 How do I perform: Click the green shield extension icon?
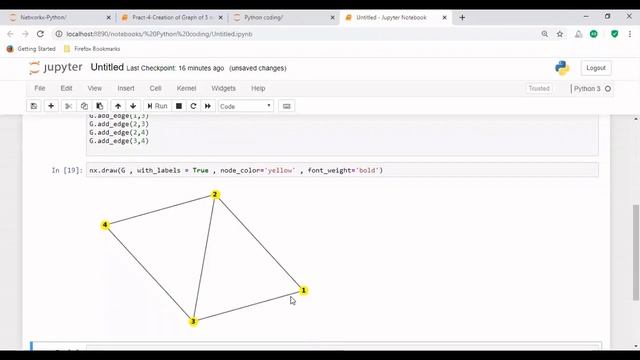pos(614,34)
